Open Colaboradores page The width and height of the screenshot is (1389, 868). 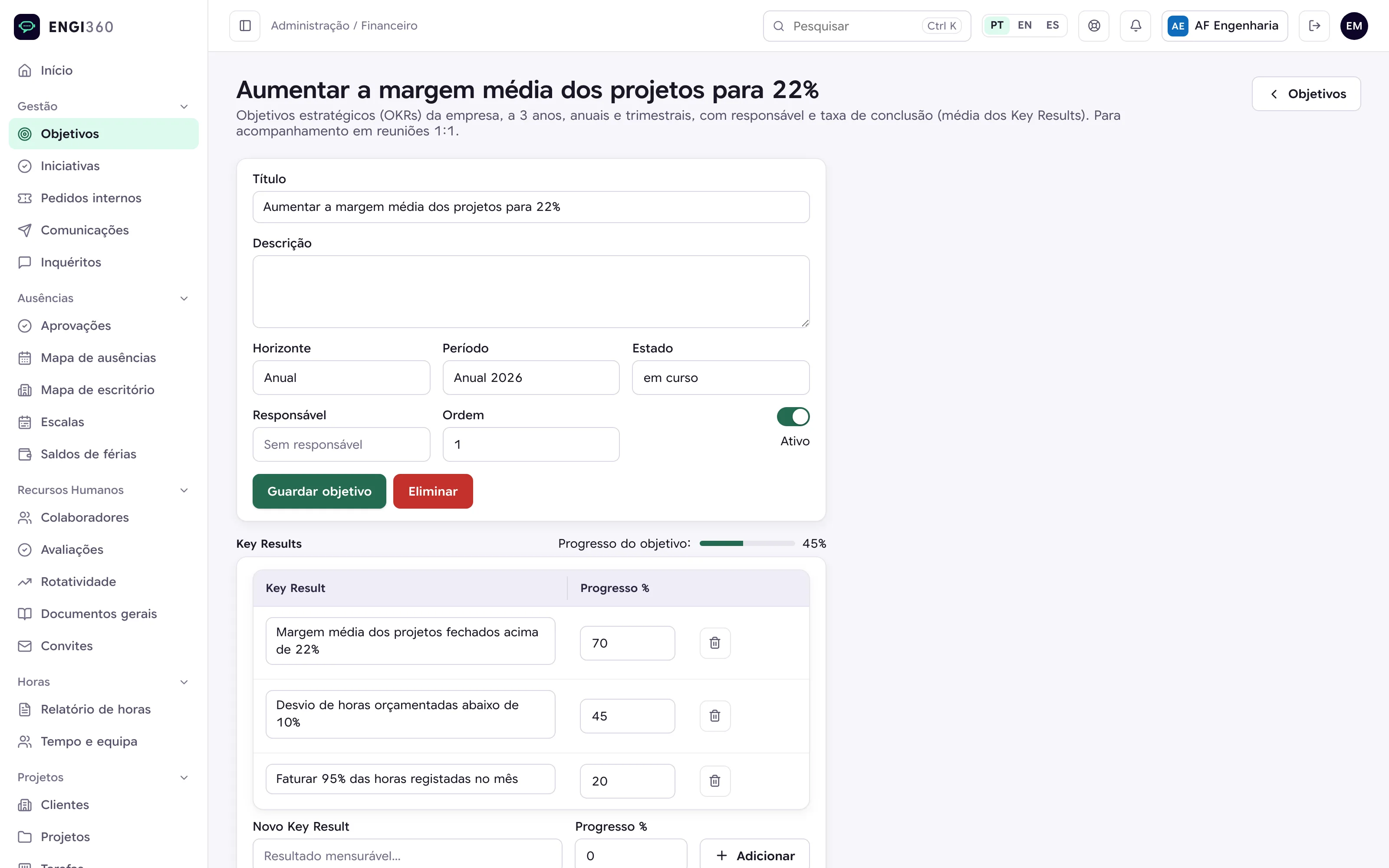click(x=104, y=517)
